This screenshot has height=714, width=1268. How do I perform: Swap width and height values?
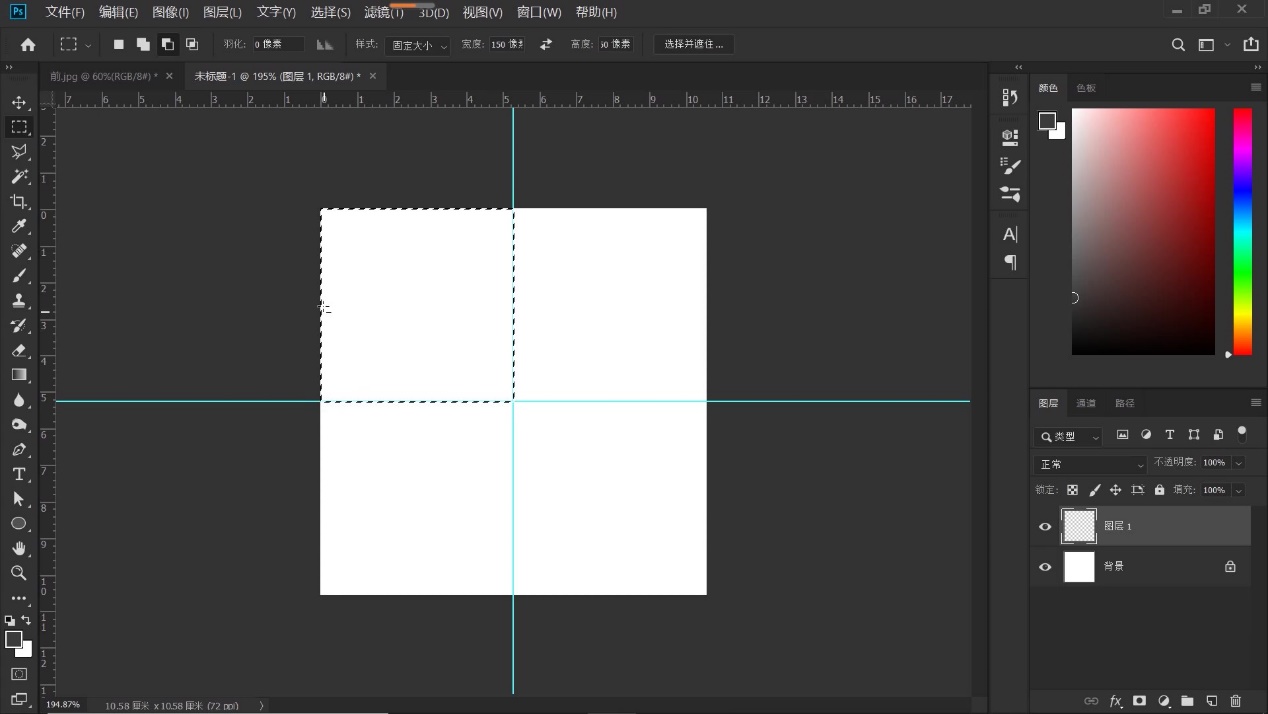point(546,45)
